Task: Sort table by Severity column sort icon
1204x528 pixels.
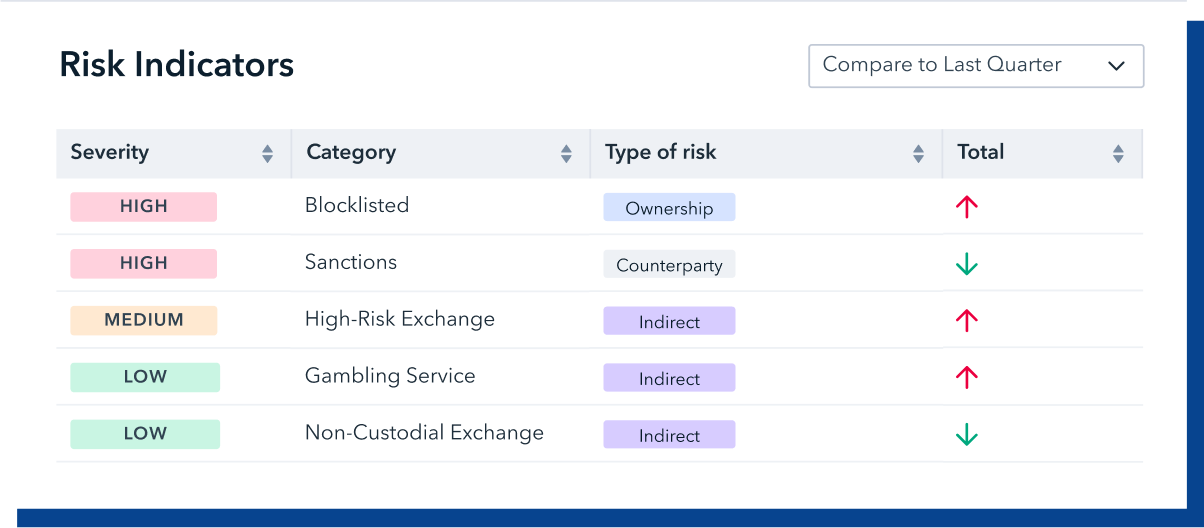Action: point(267,154)
